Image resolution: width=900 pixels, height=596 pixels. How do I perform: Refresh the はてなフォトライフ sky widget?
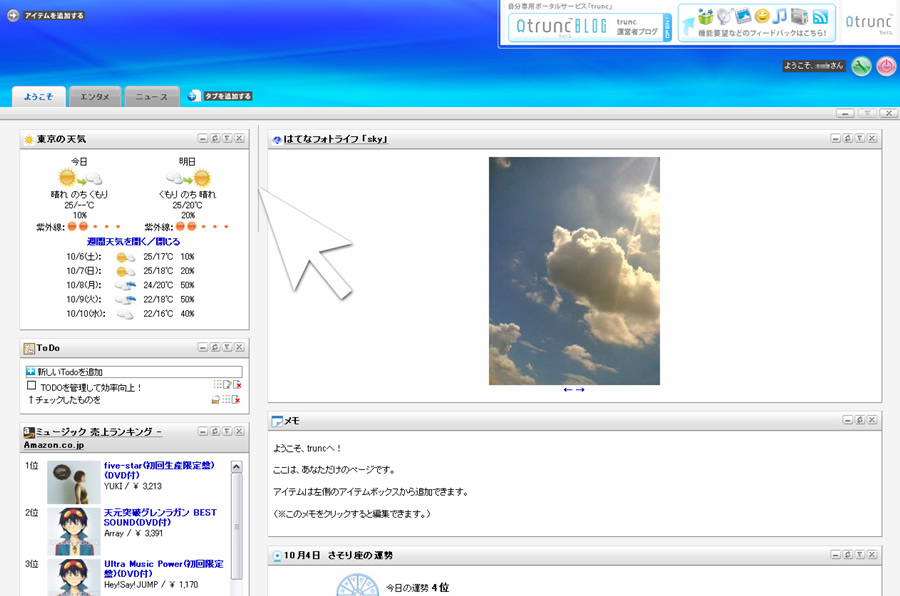(848, 138)
